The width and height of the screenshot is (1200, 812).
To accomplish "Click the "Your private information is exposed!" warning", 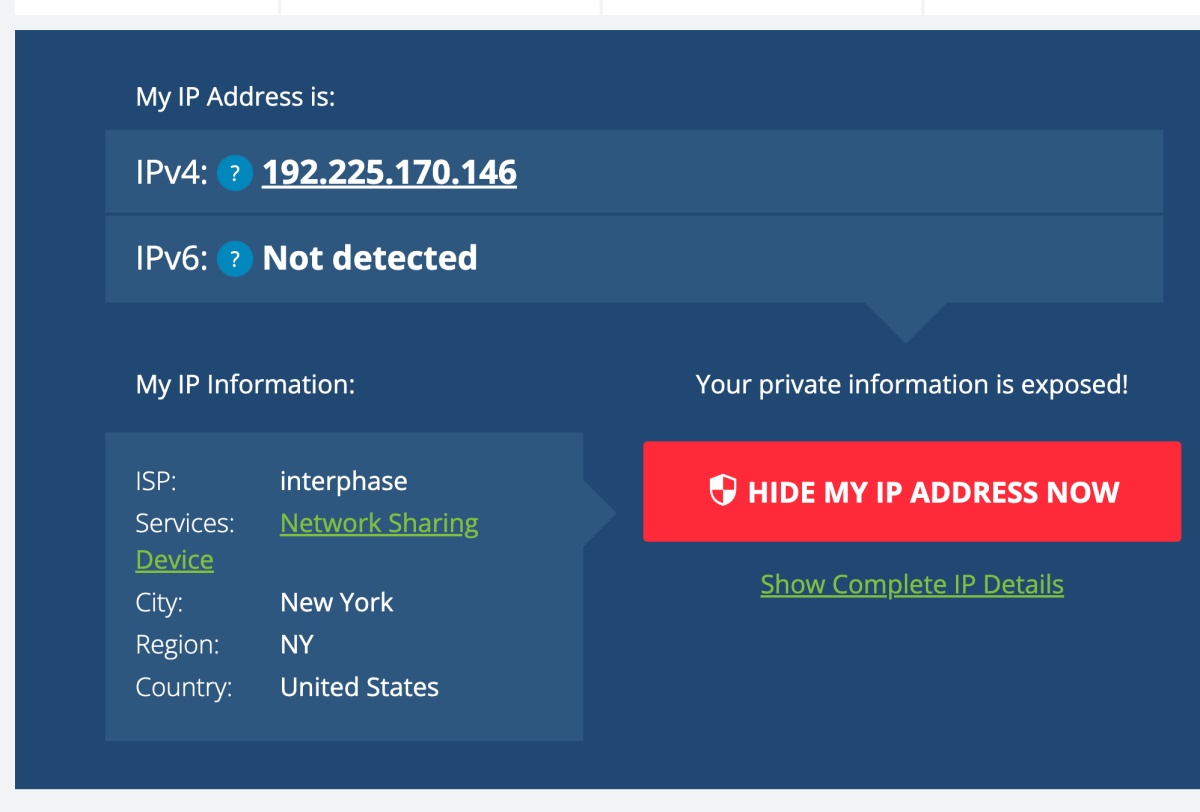I will pyautogui.click(x=912, y=385).
